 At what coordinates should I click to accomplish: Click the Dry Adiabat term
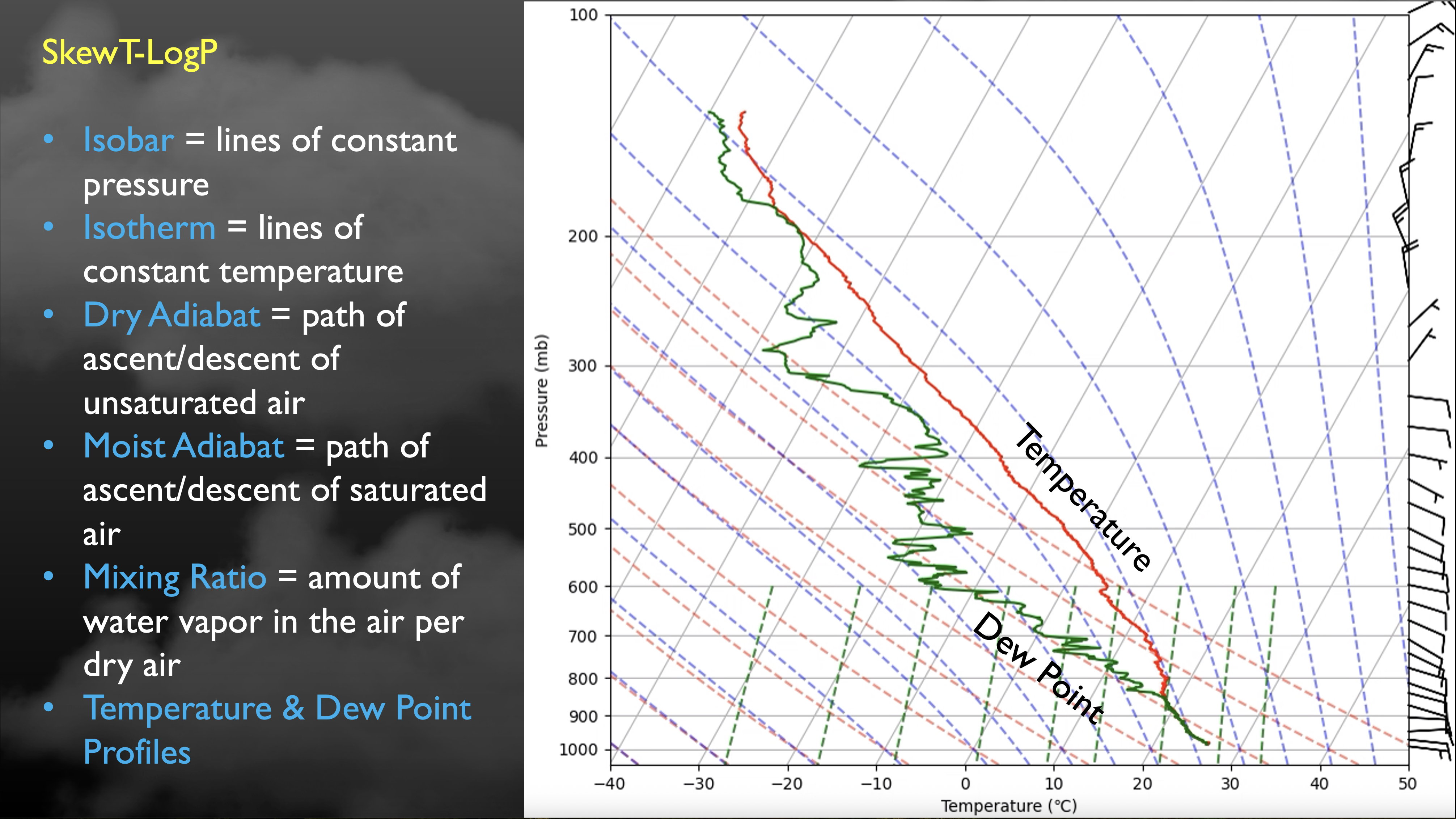click(172, 316)
